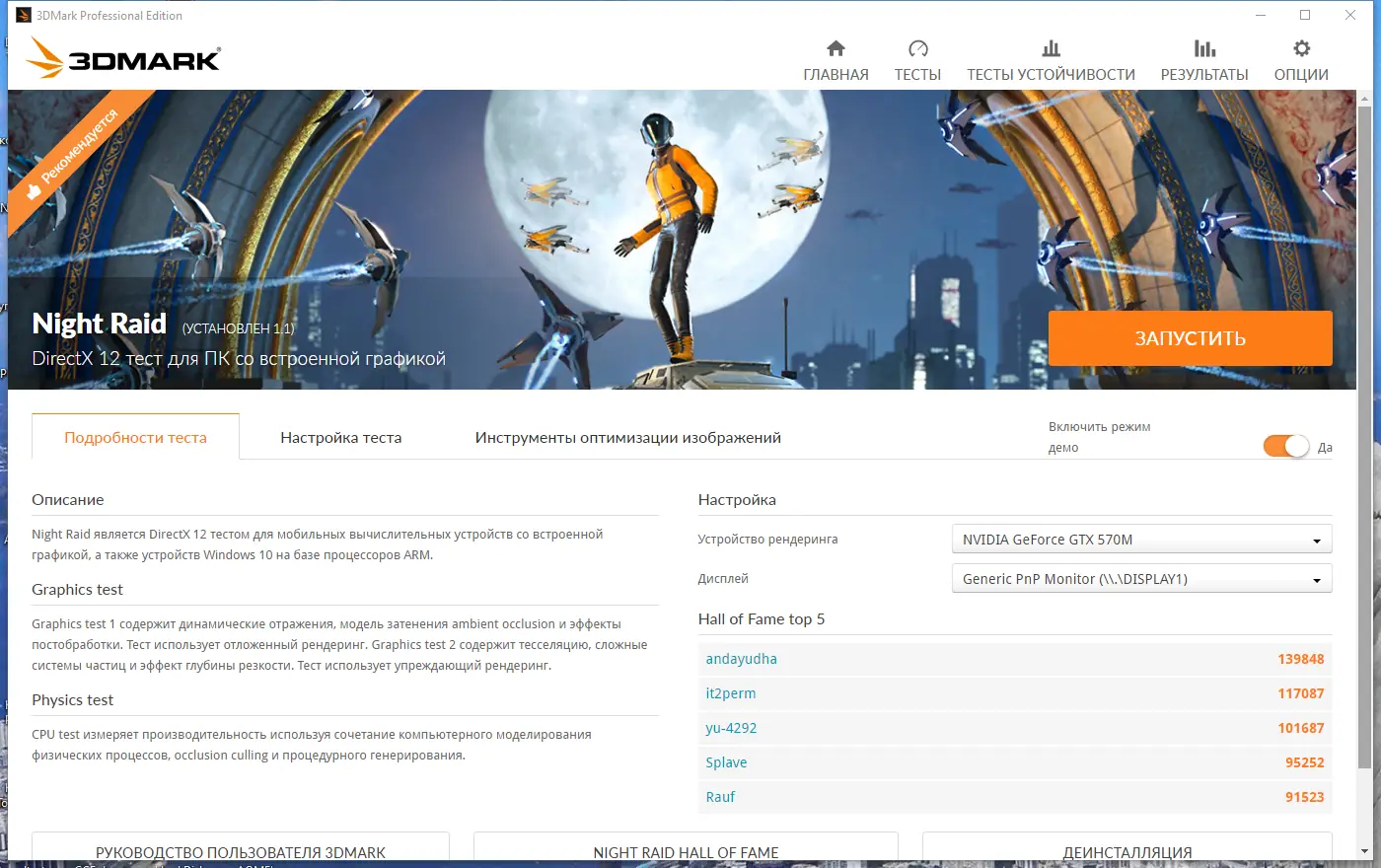
Task: Click the Physics test heading
Action: 72,700
